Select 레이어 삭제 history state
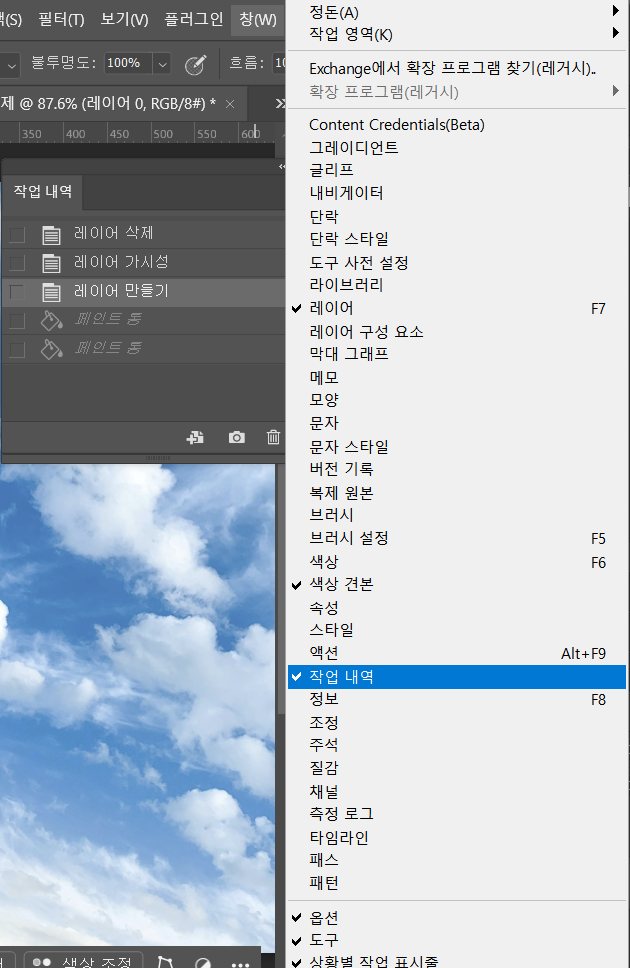630x968 pixels. click(x=143, y=235)
